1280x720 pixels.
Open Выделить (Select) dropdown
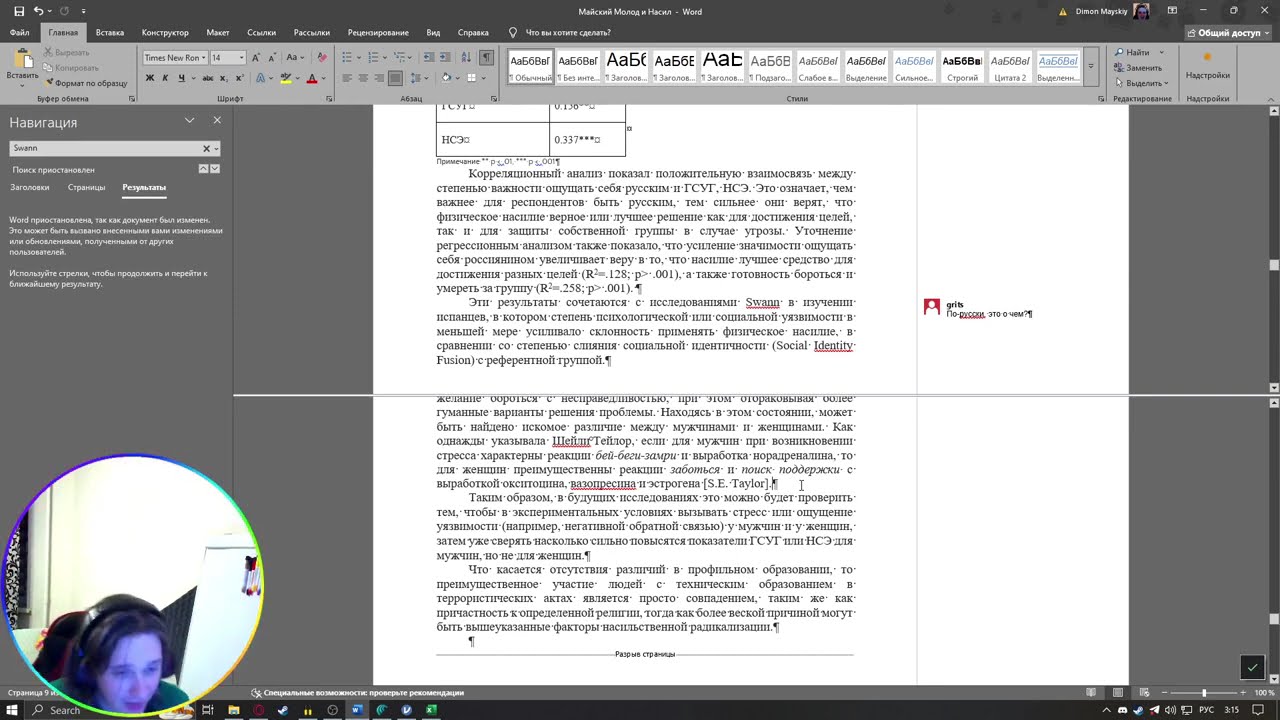click(1140, 83)
